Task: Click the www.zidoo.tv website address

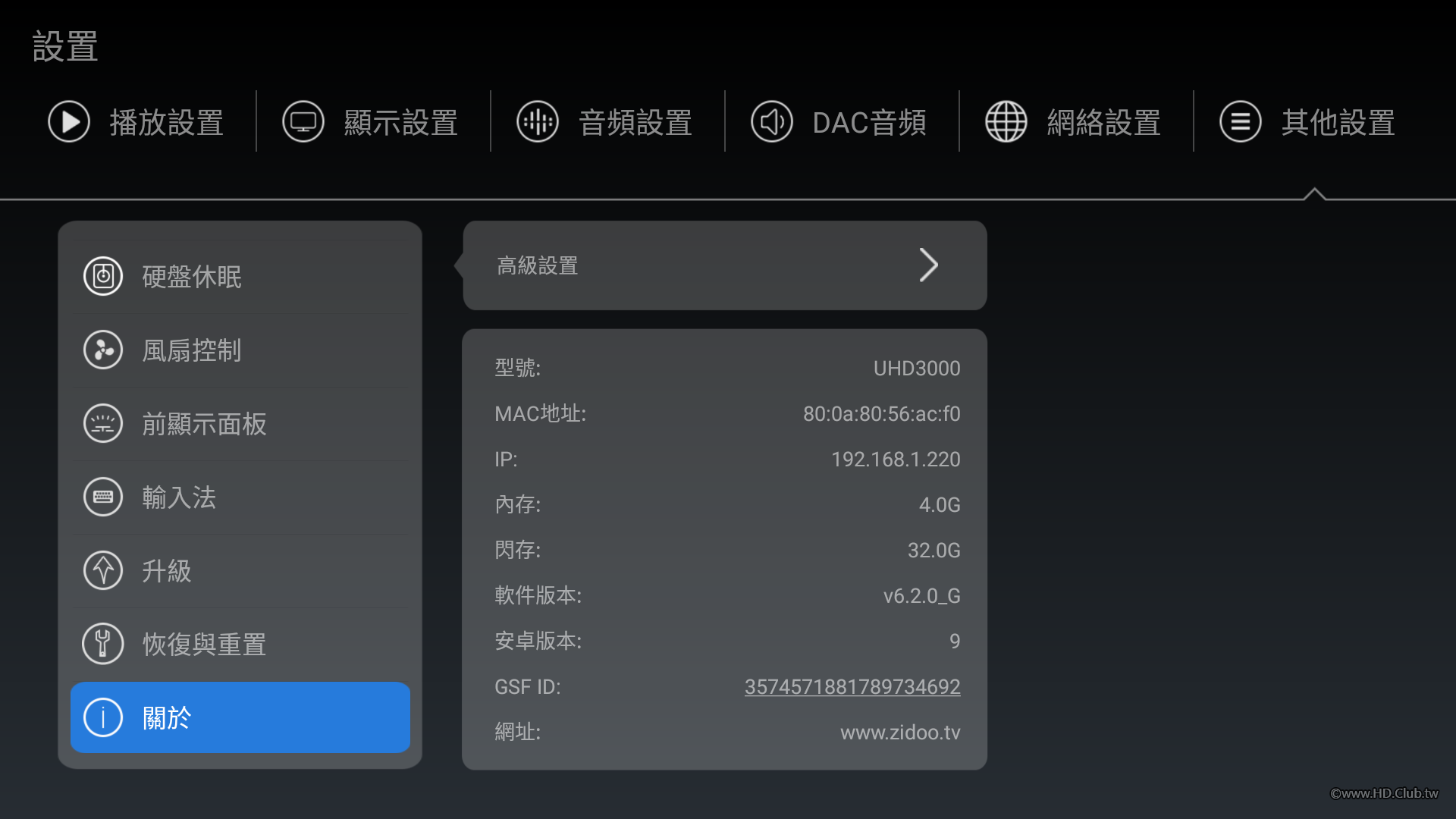Action: click(x=900, y=733)
